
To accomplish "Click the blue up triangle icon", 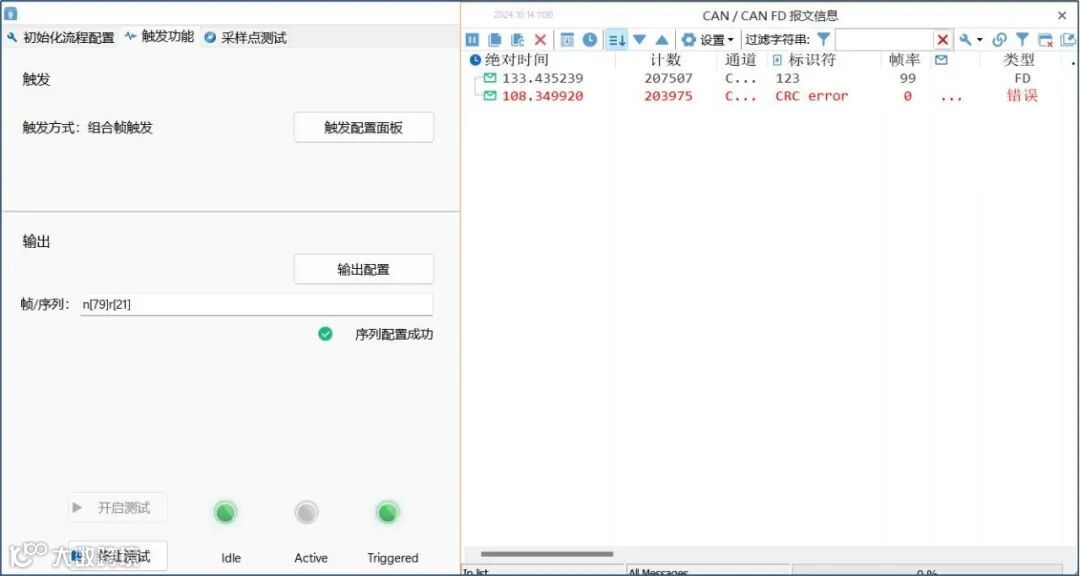I will [662, 40].
